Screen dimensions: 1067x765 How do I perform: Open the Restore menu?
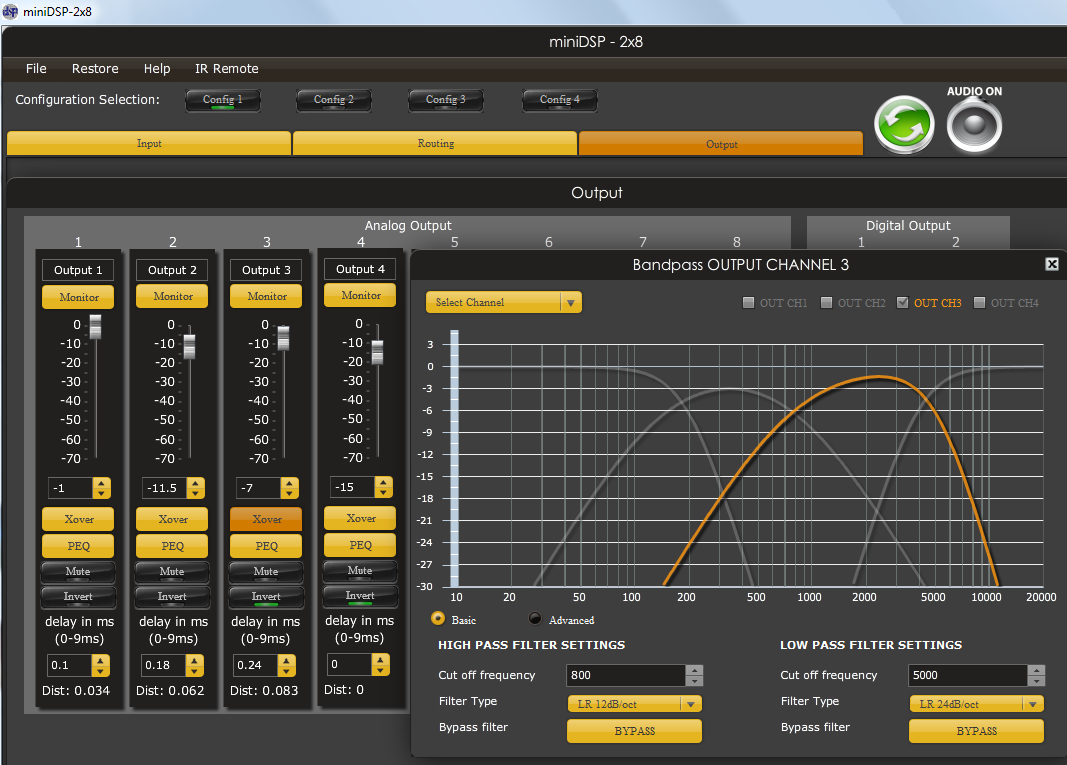[95, 69]
